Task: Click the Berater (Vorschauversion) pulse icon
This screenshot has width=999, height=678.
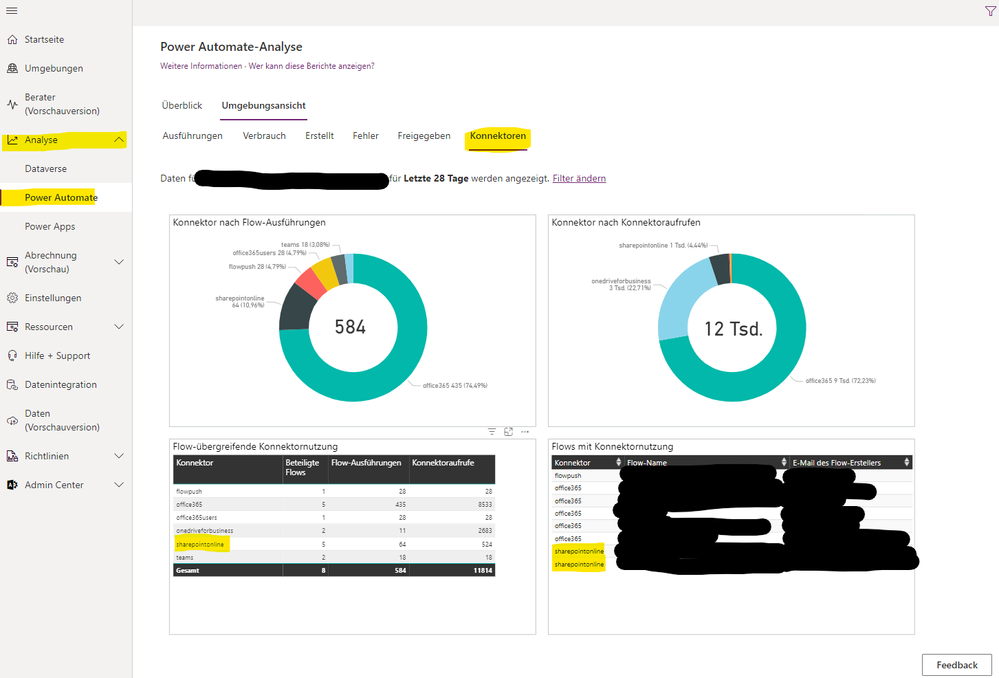Action: [12, 104]
